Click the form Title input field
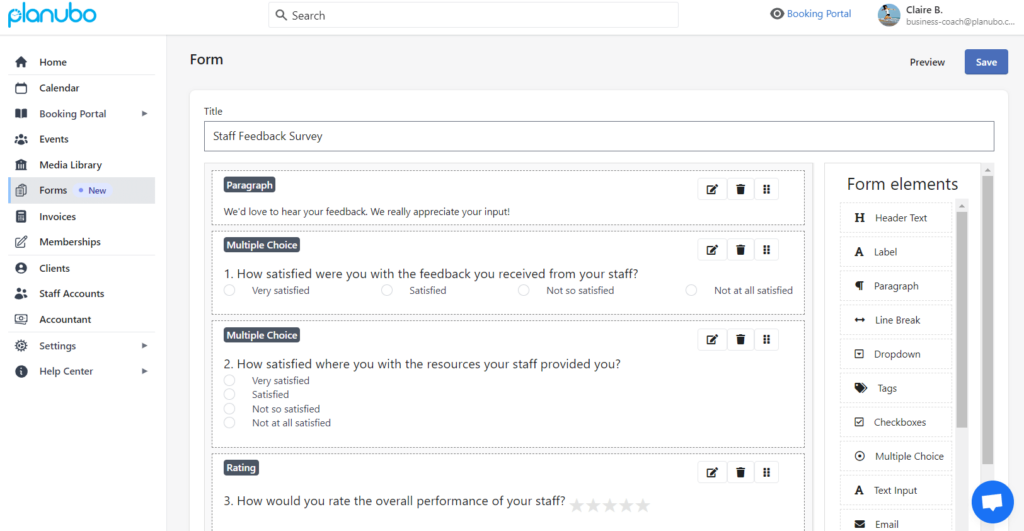Screen dimensions: 1024x531 [598, 136]
